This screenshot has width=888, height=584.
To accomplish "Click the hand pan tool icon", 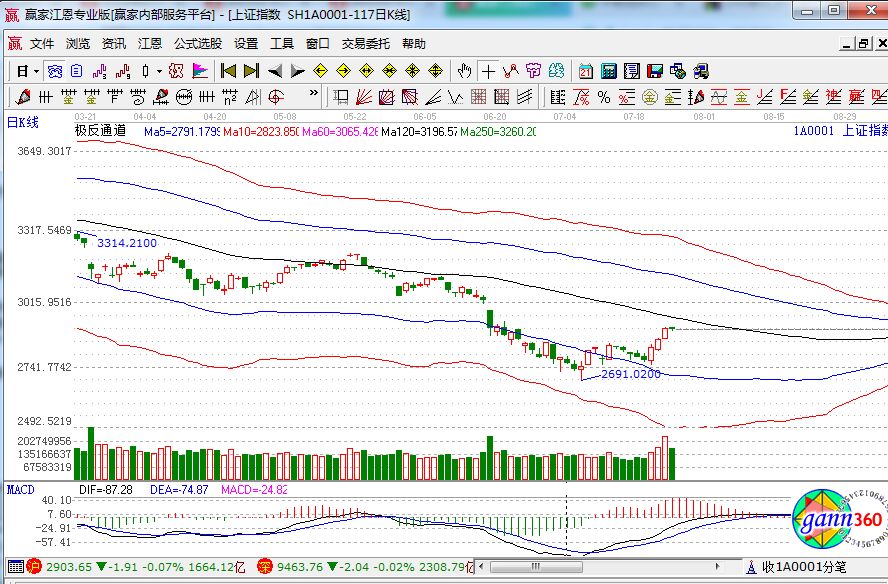I will 464,71.
